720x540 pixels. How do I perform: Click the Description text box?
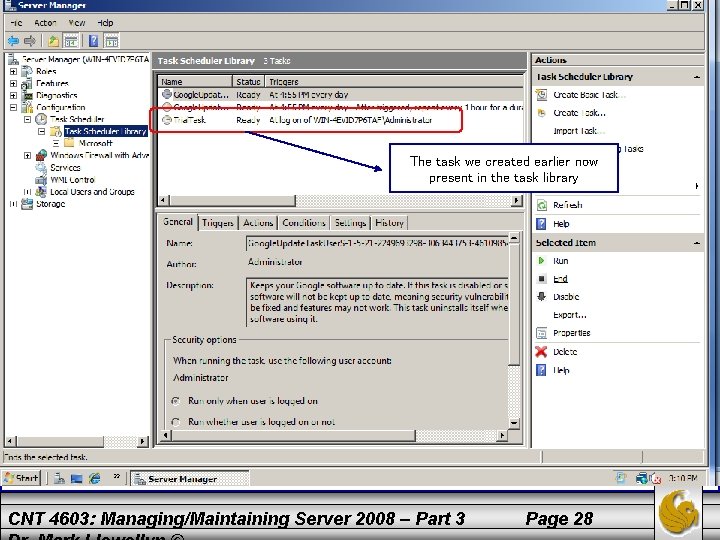point(377,302)
